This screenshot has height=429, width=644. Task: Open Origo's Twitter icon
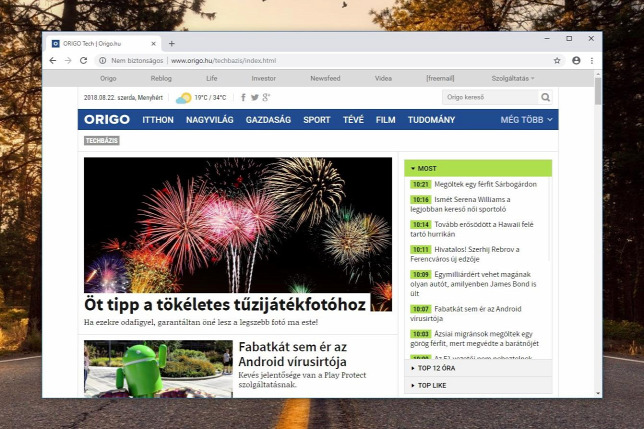click(x=255, y=97)
